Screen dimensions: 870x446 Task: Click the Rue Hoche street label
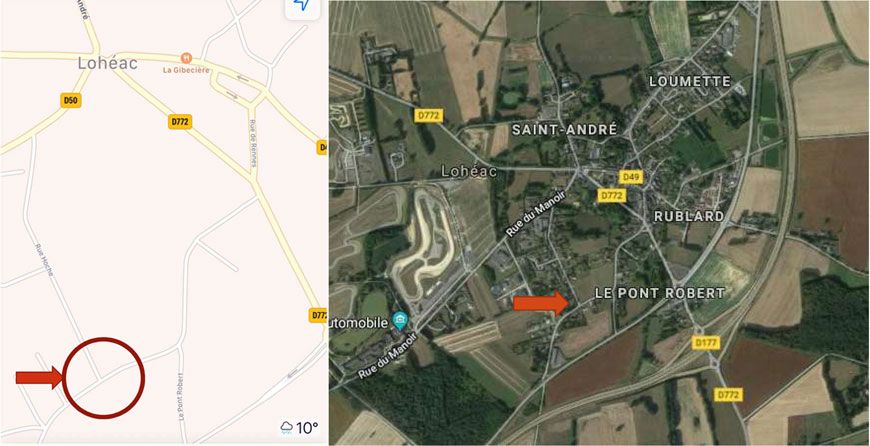tap(45, 261)
